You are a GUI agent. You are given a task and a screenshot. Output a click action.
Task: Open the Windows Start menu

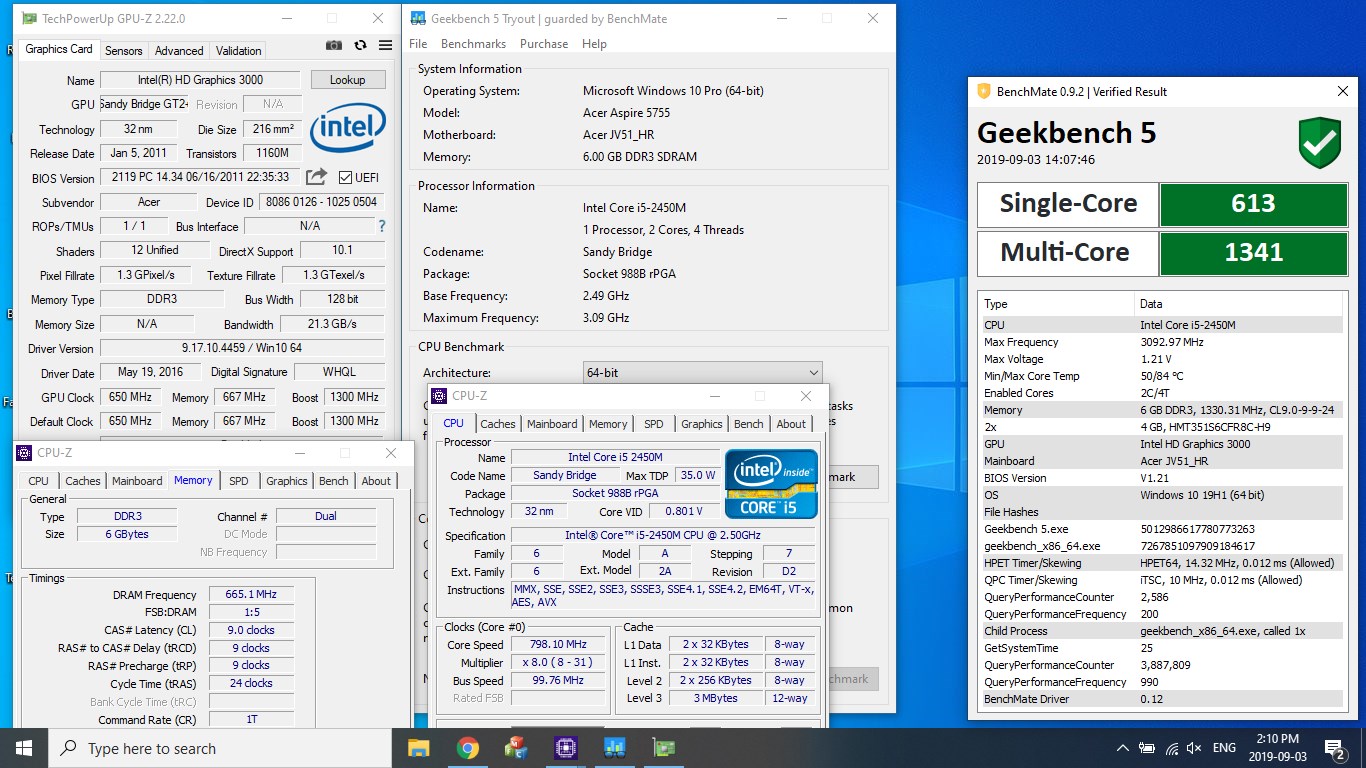coord(24,748)
